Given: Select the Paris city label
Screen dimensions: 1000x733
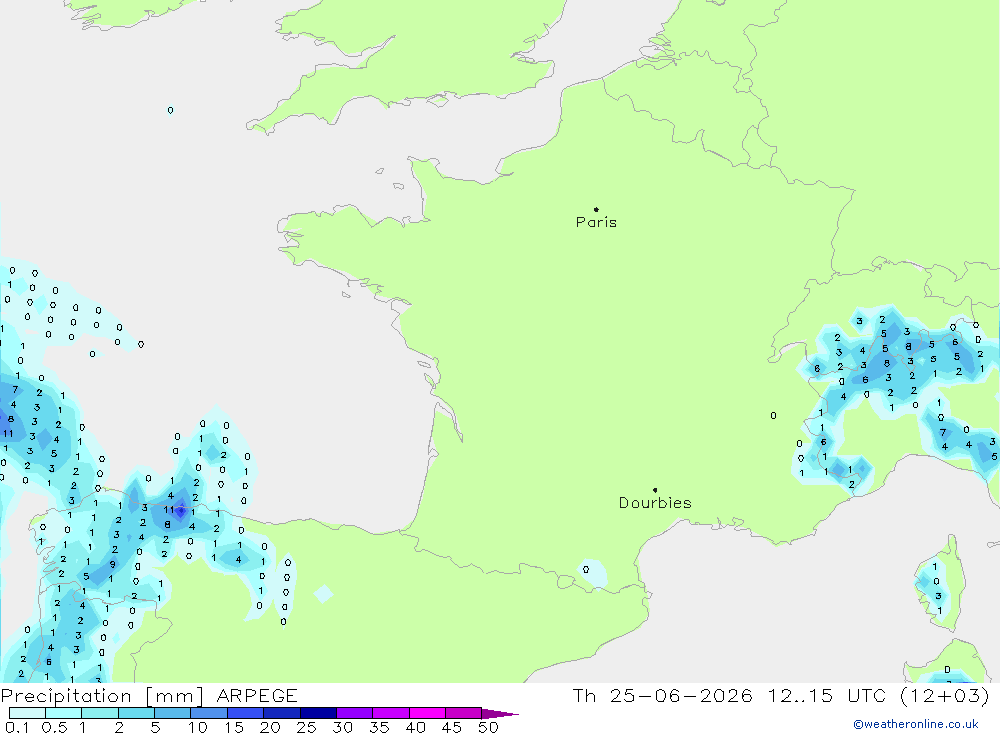Looking at the screenshot, I should tap(596, 222).
